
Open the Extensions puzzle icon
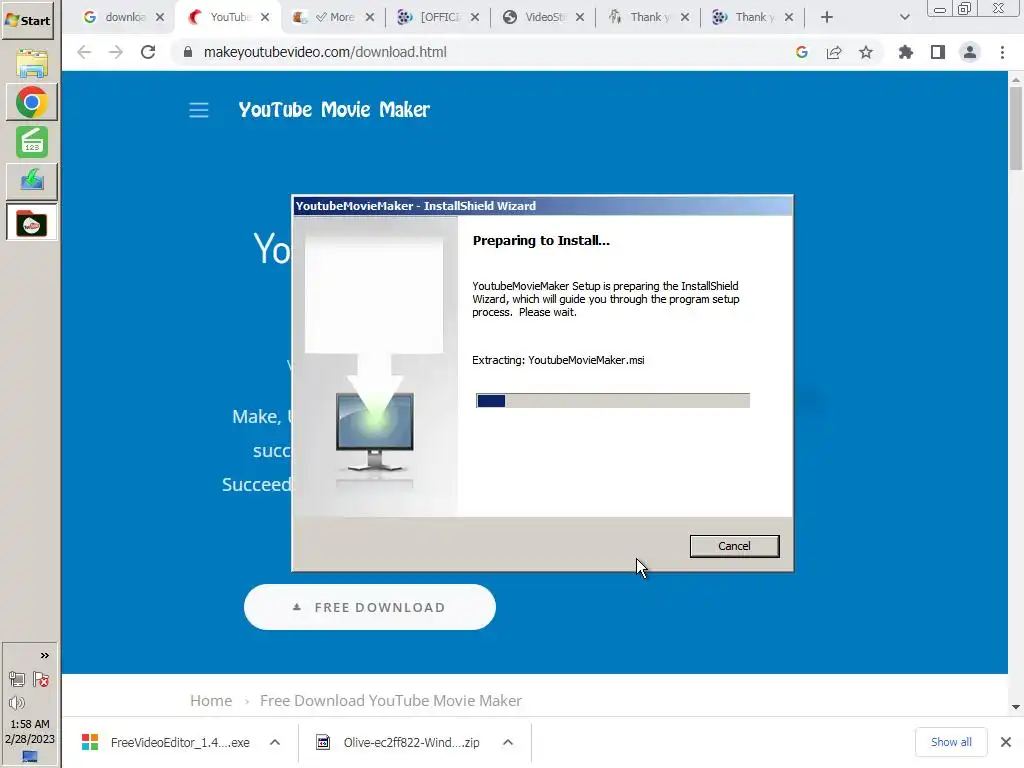tap(906, 52)
